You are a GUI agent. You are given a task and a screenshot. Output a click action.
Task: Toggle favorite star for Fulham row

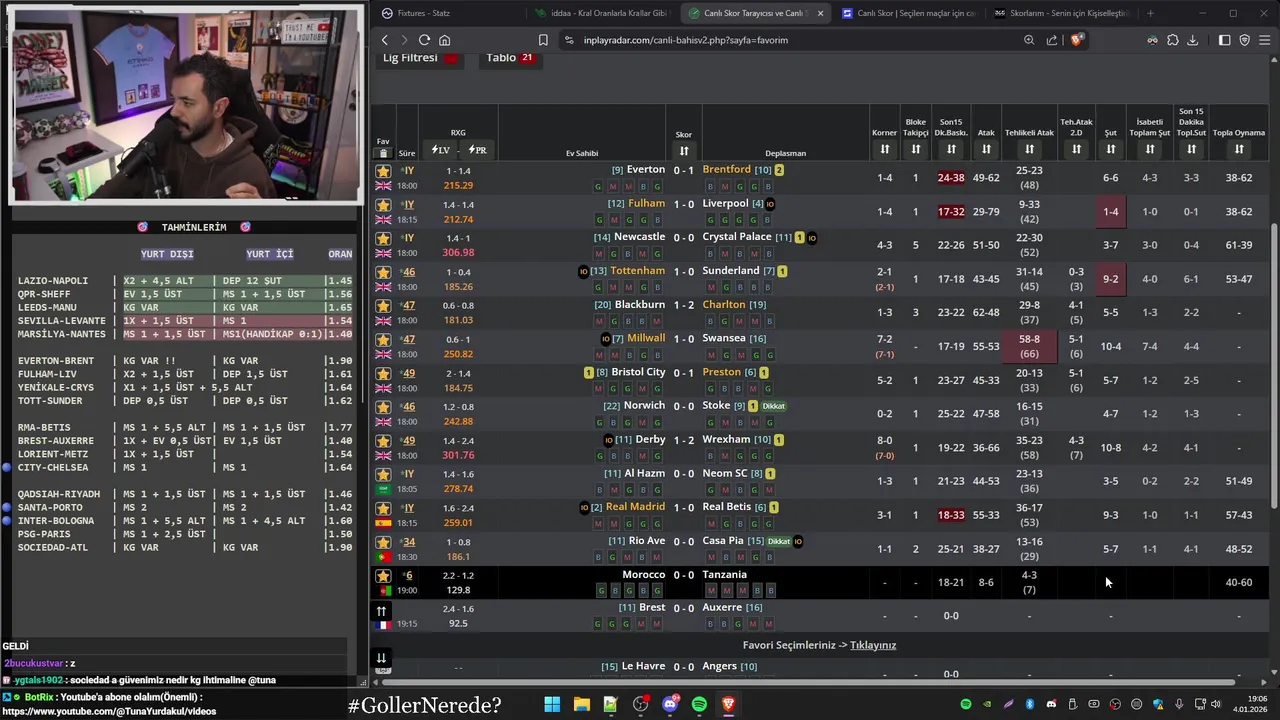[x=383, y=205]
